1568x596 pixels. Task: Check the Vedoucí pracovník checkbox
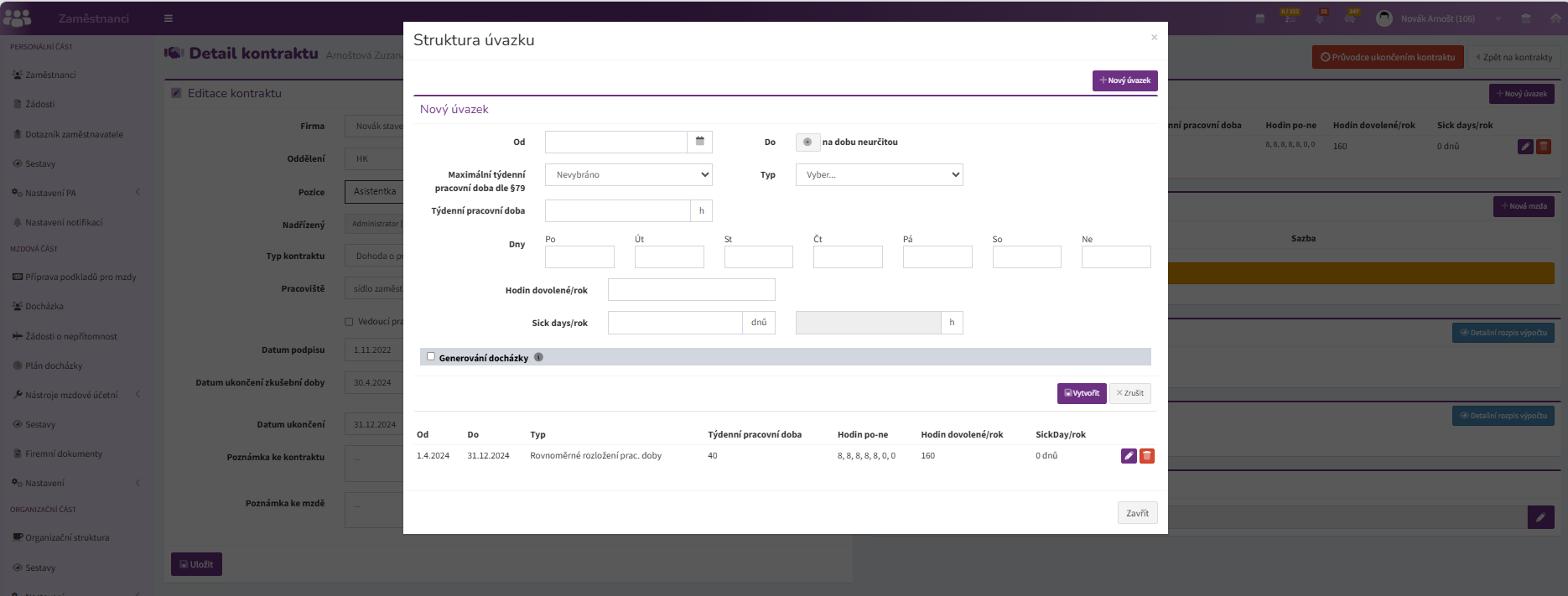pos(349,322)
